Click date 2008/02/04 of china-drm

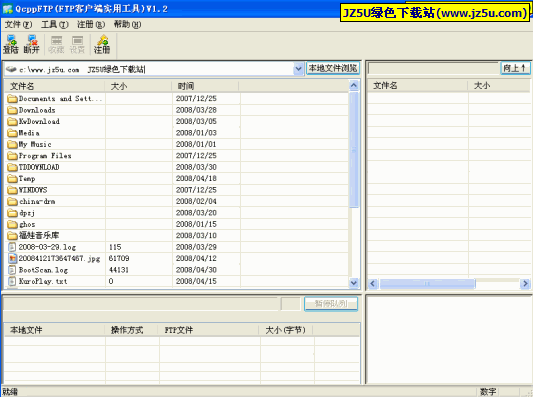(196, 202)
